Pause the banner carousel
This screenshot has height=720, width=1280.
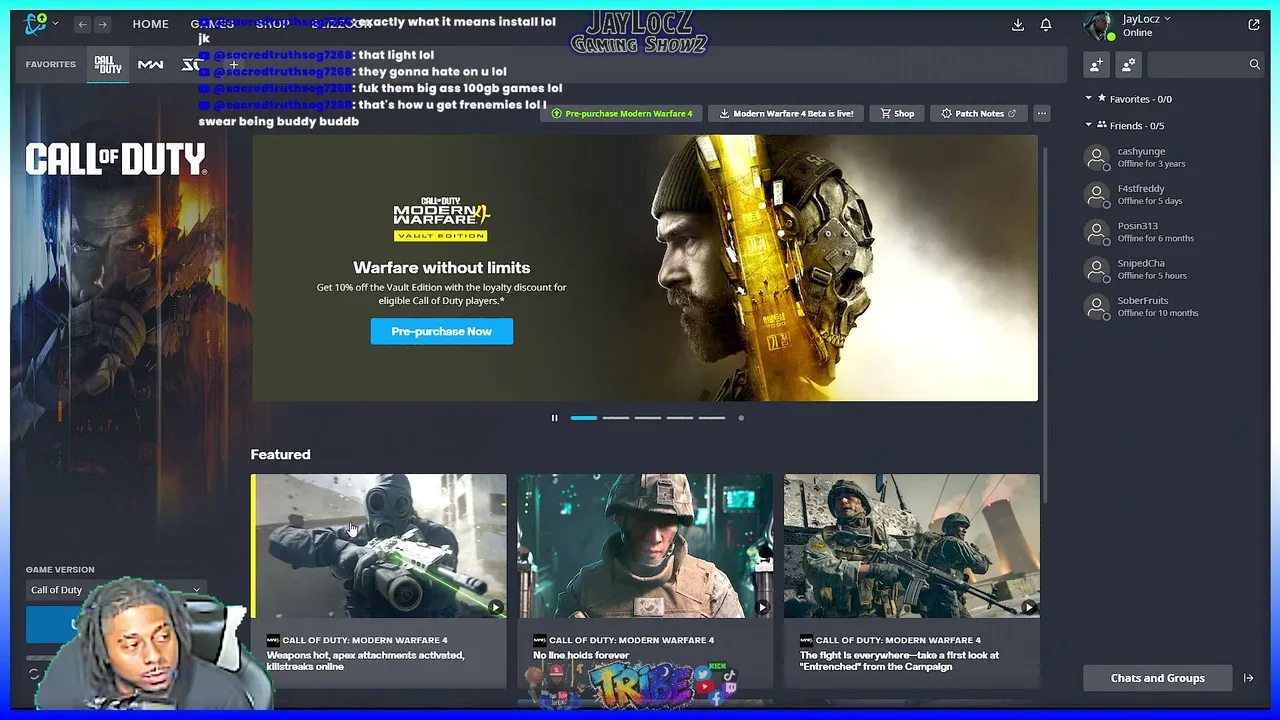(555, 418)
